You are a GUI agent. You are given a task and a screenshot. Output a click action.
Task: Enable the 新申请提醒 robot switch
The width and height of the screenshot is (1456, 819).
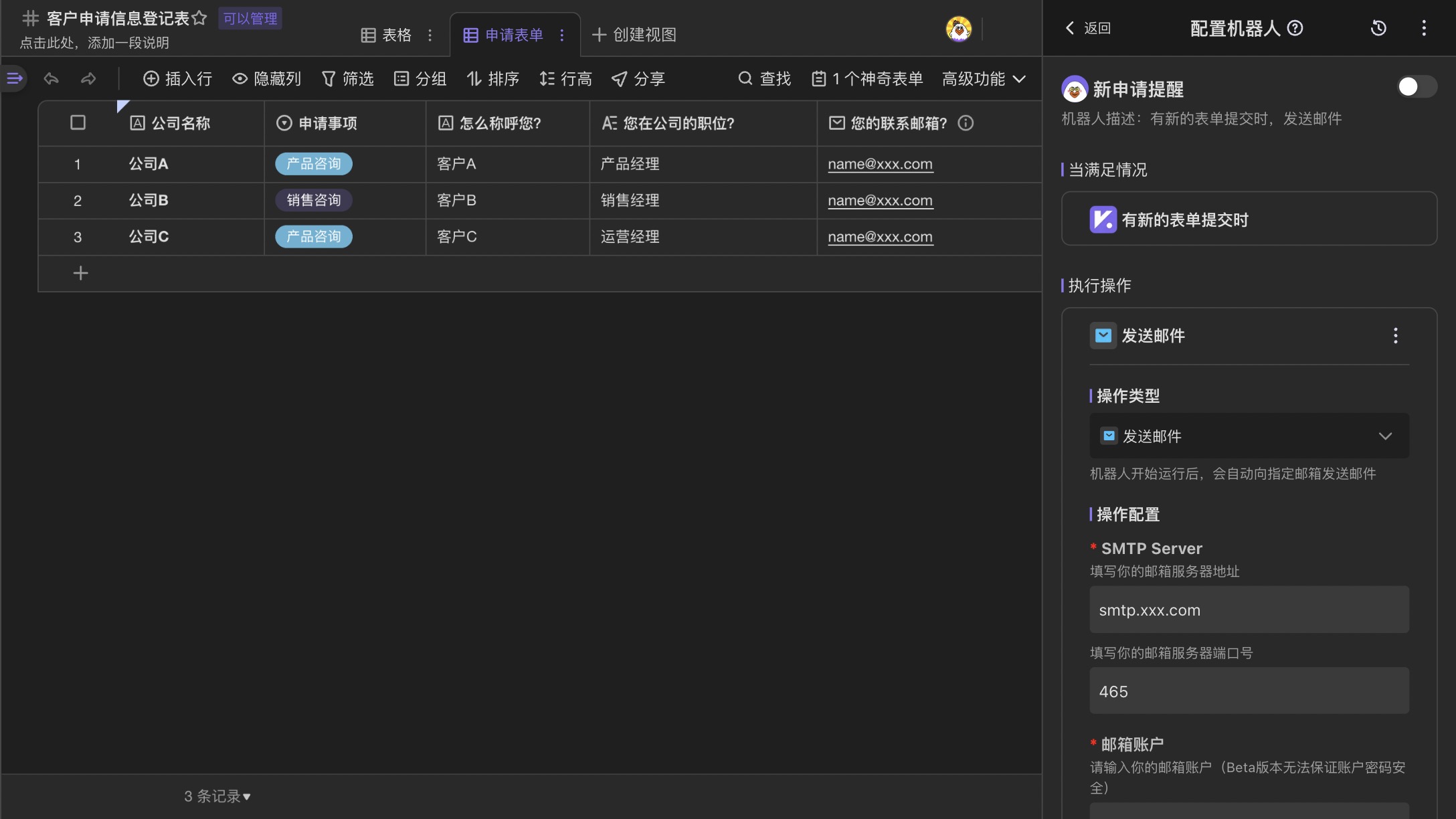pyautogui.click(x=1416, y=87)
